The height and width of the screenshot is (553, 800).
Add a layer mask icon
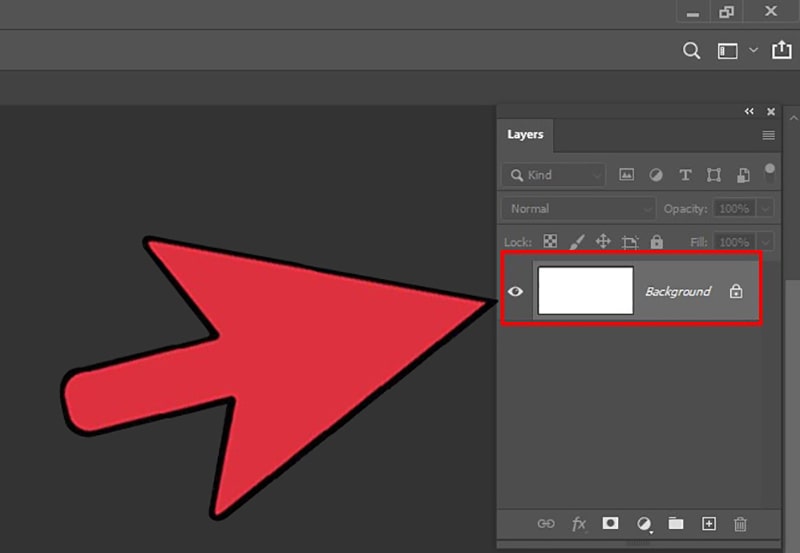tap(610, 523)
